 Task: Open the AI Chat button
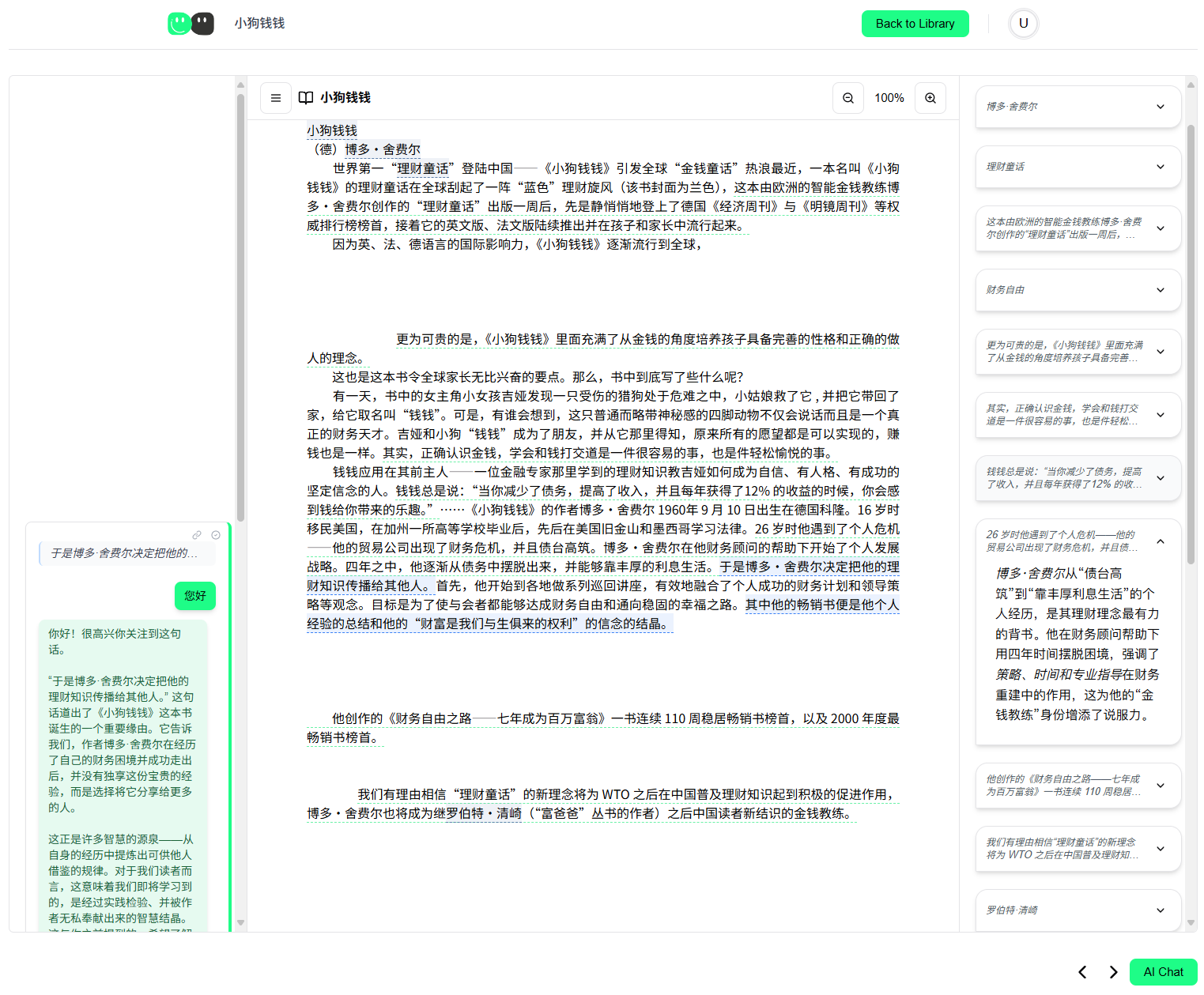(1163, 972)
